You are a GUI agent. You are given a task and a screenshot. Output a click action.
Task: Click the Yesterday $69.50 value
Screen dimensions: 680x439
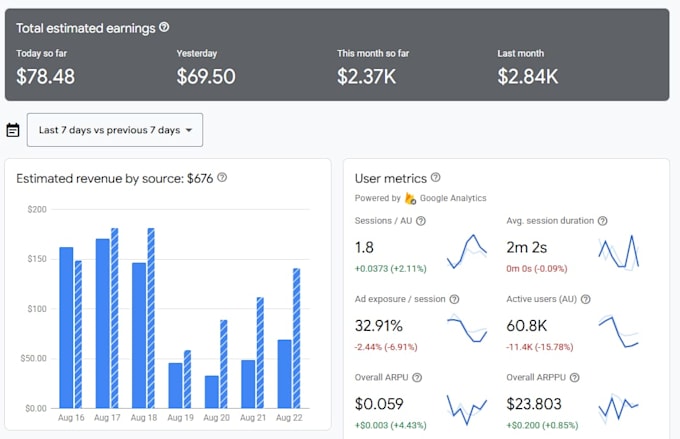coord(206,77)
